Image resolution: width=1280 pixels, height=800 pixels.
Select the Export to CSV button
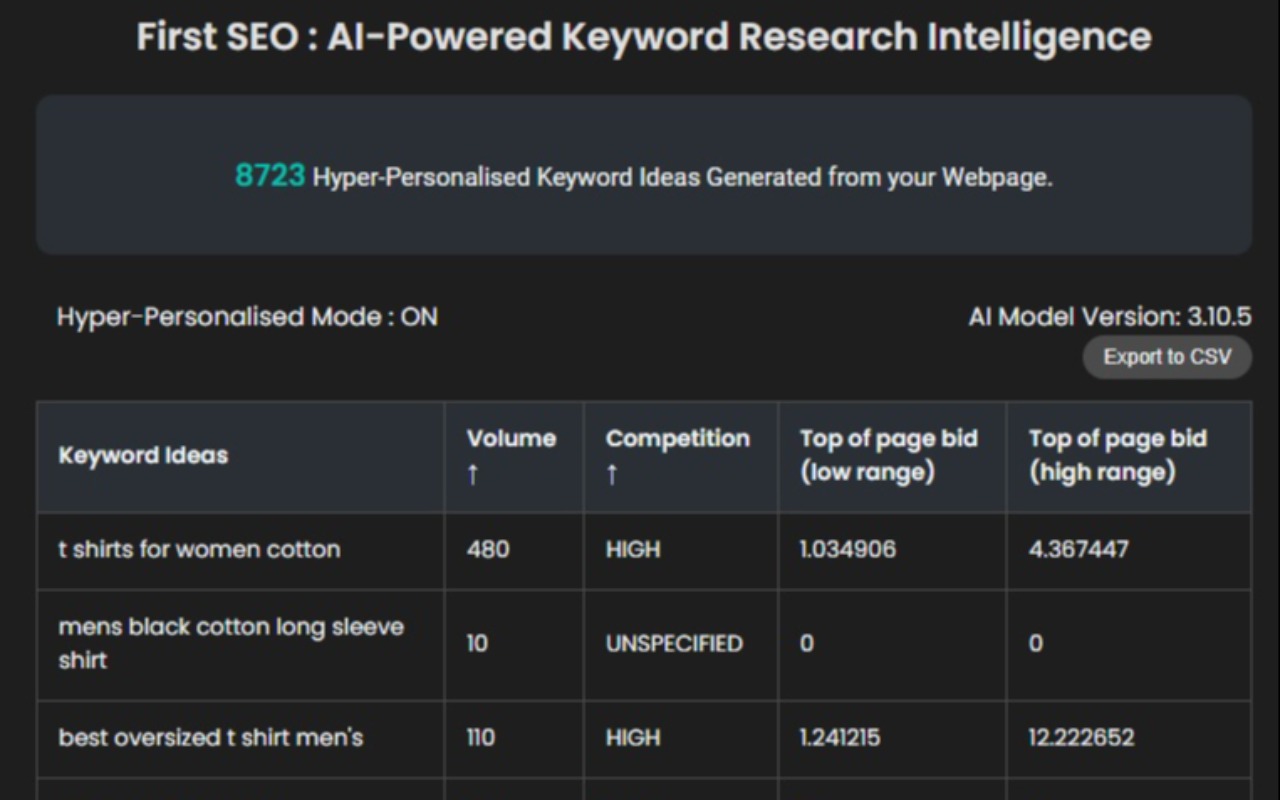point(1166,357)
